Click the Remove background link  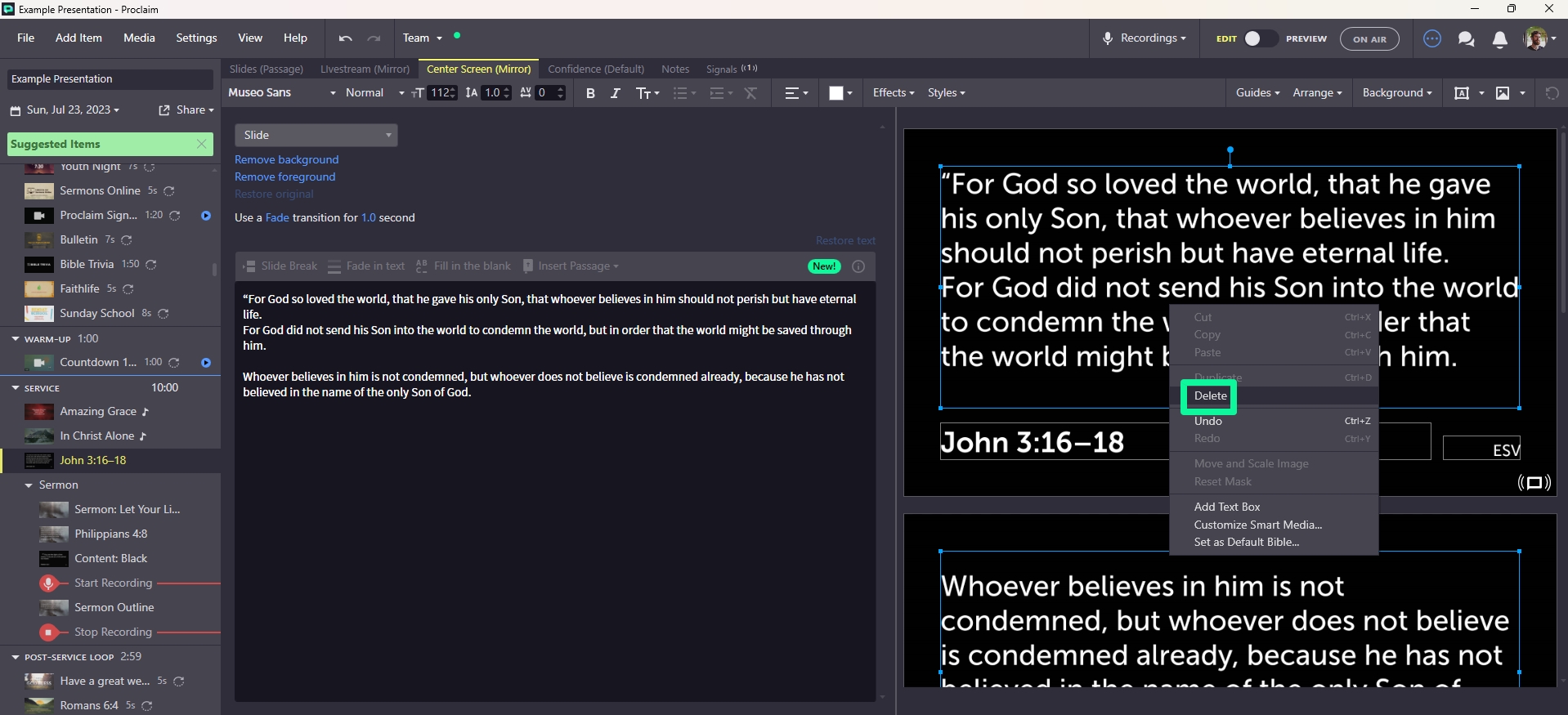tap(286, 160)
